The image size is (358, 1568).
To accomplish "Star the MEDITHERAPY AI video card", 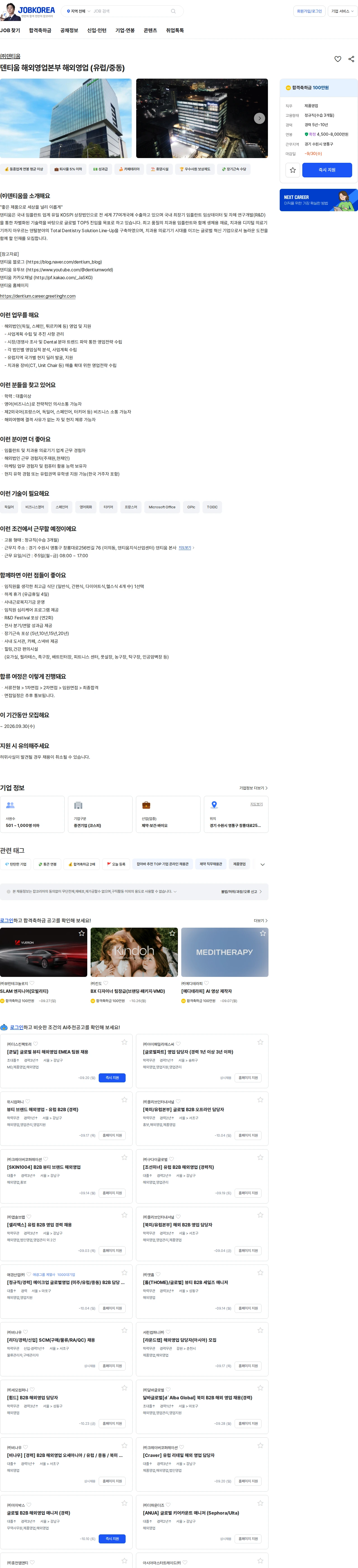I will [263, 933].
